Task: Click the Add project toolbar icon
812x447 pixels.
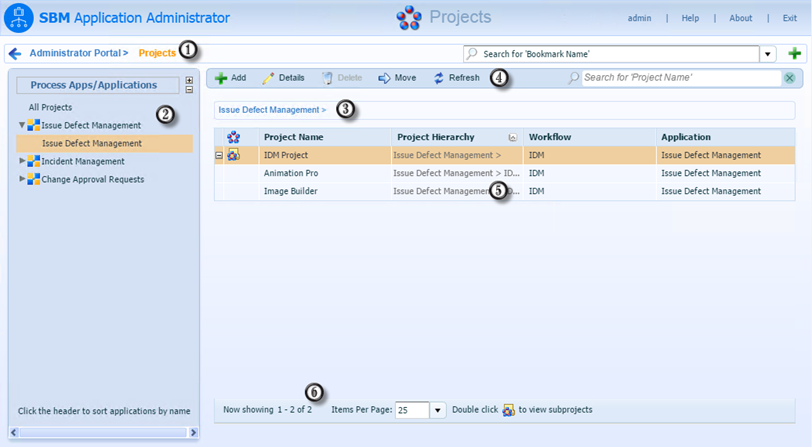Action: 221,78
